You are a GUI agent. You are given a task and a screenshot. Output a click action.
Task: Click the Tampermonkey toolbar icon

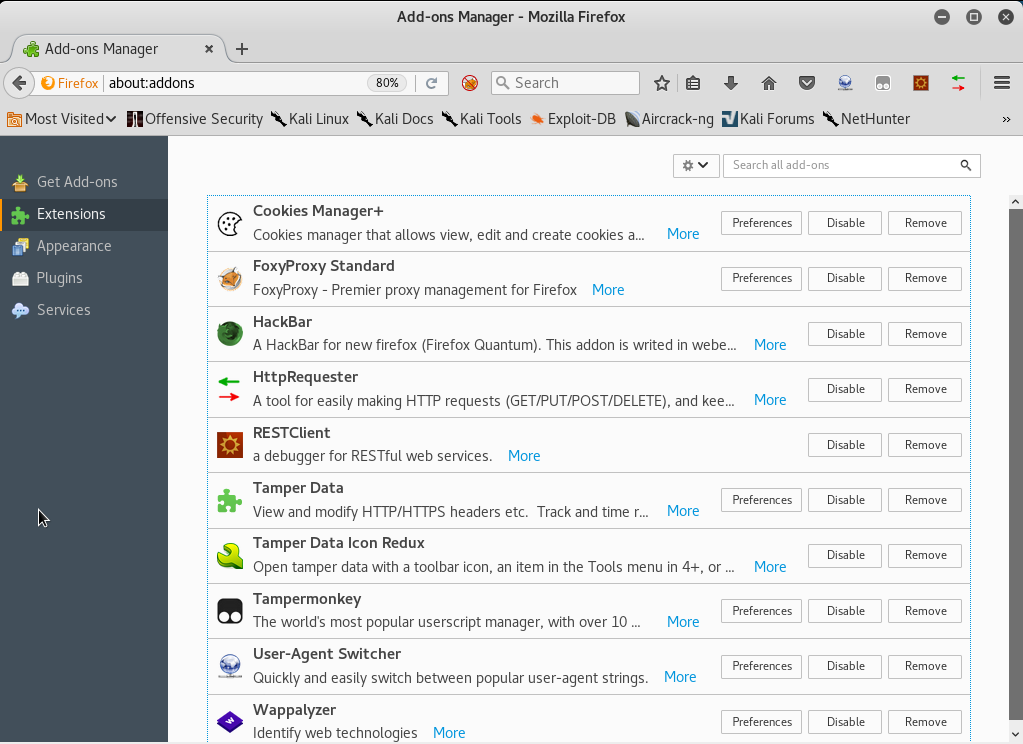click(883, 83)
